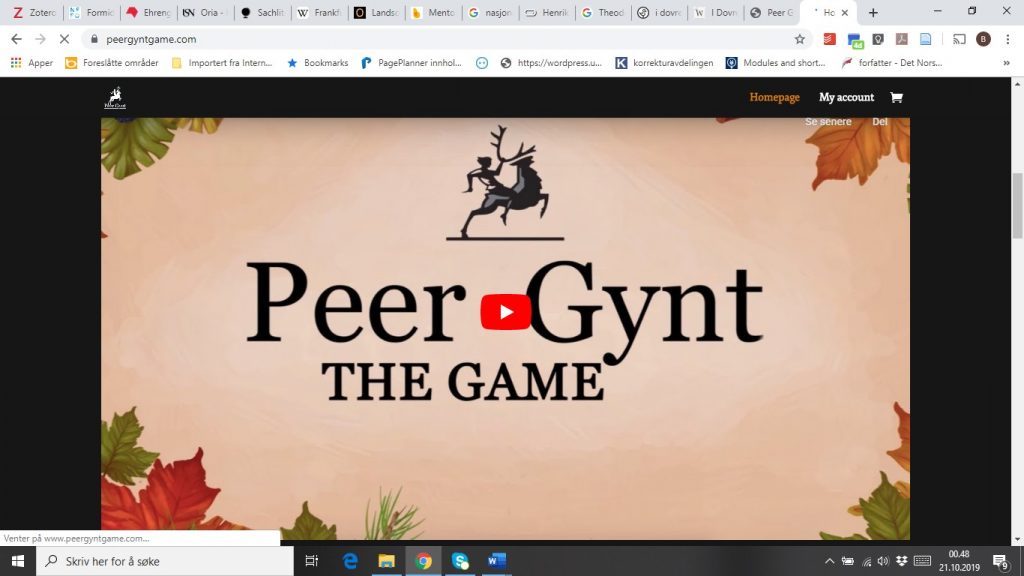The height and width of the screenshot is (576, 1024).
Task: Click the Peer Gynt site logo
Action: (x=115, y=98)
